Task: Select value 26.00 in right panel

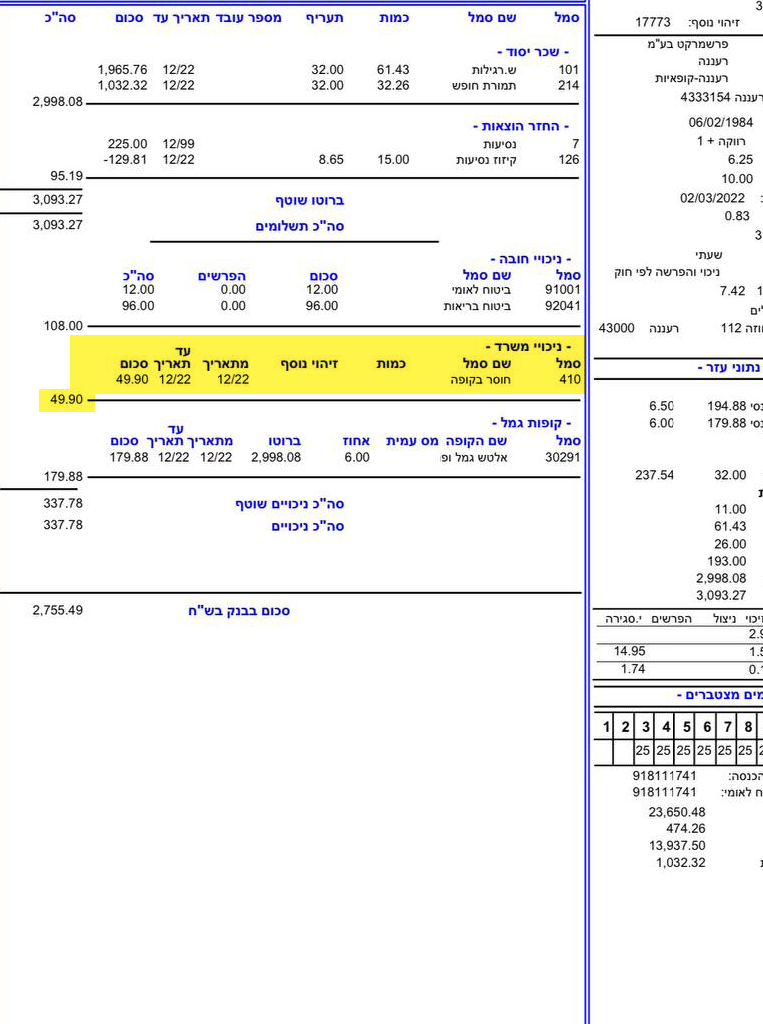Action: (x=730, y=544)
